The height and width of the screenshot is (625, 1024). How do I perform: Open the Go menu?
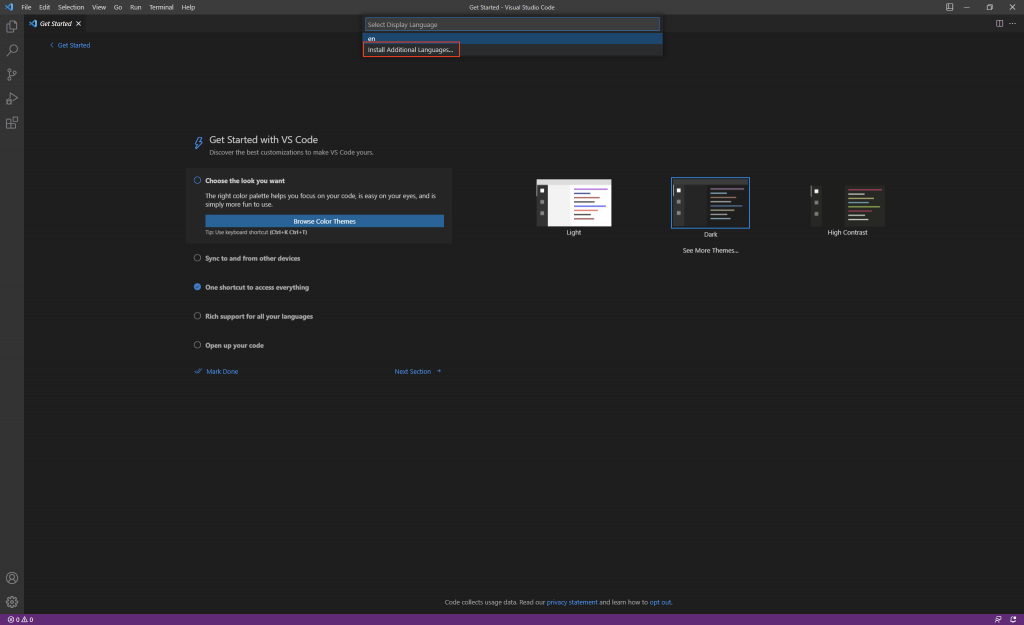click(118, 7)
